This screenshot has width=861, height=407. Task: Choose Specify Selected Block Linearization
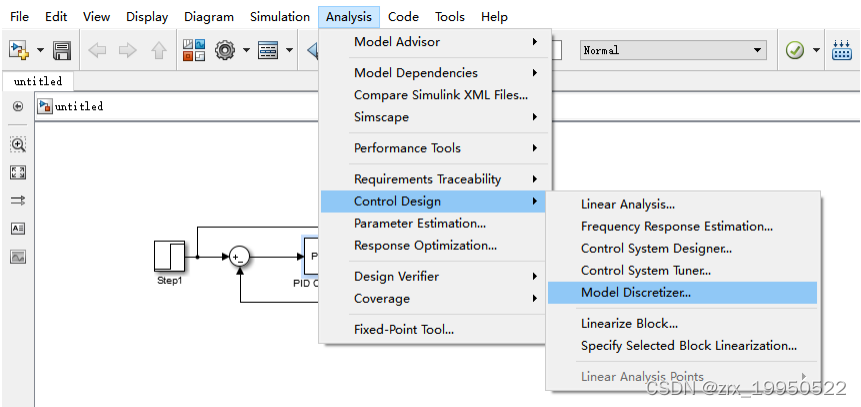tap(683, 346)
